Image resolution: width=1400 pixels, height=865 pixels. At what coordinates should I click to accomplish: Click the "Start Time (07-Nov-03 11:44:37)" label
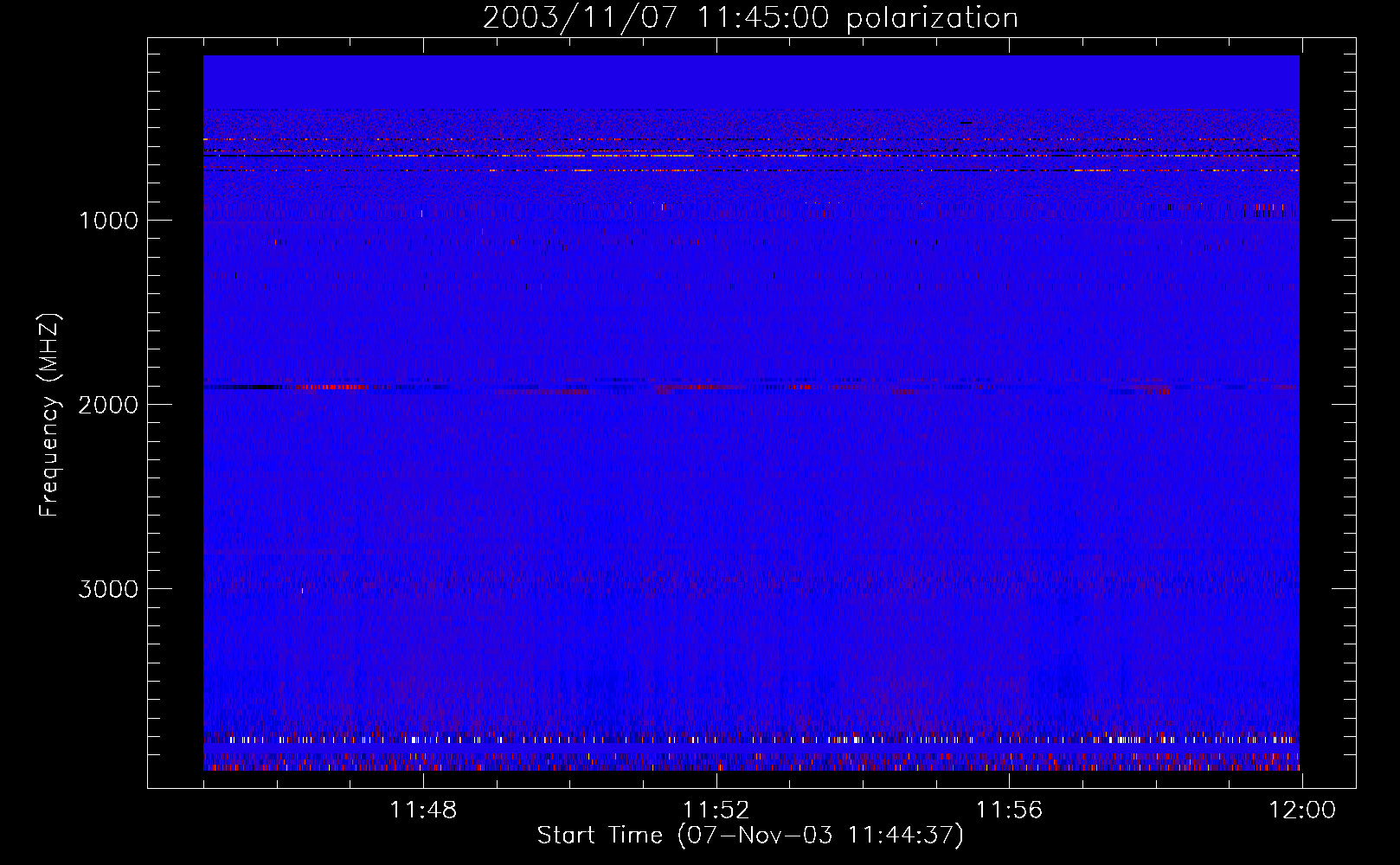[750, 836]
